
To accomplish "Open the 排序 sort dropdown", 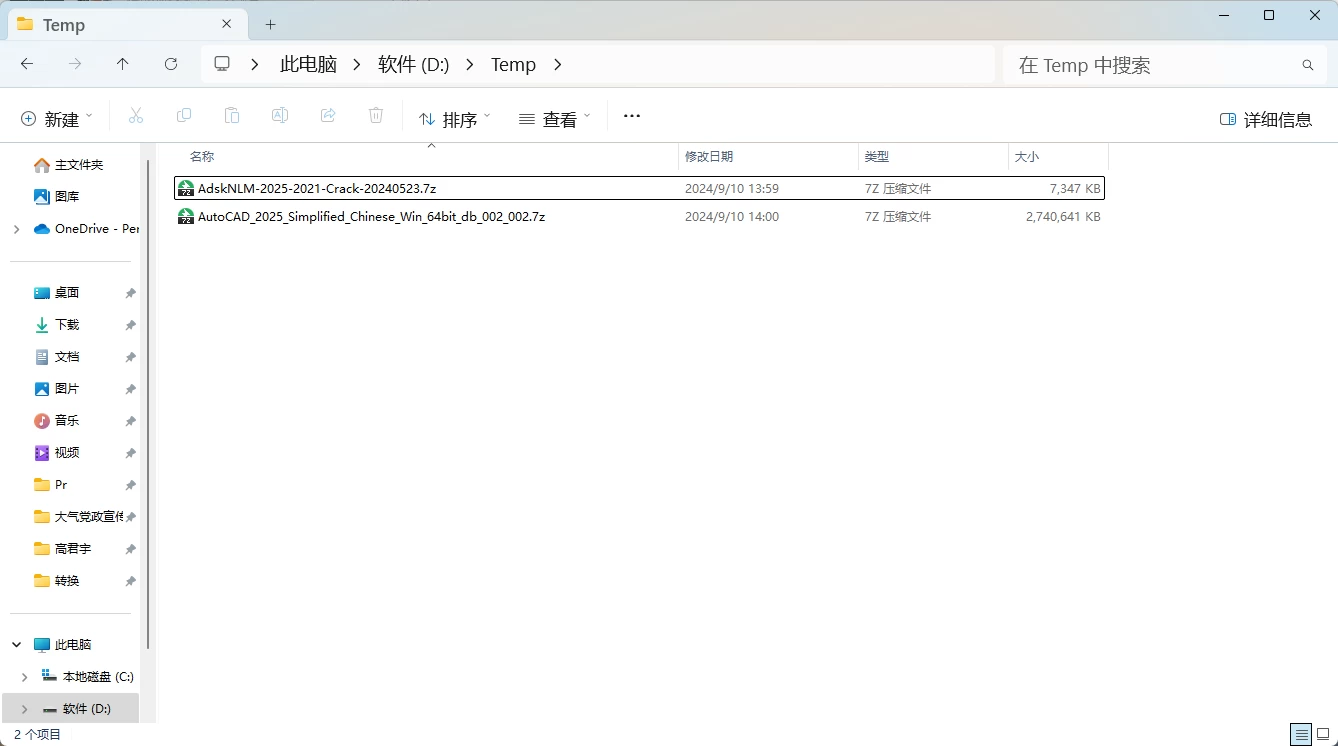I will [x=455, y=119].
